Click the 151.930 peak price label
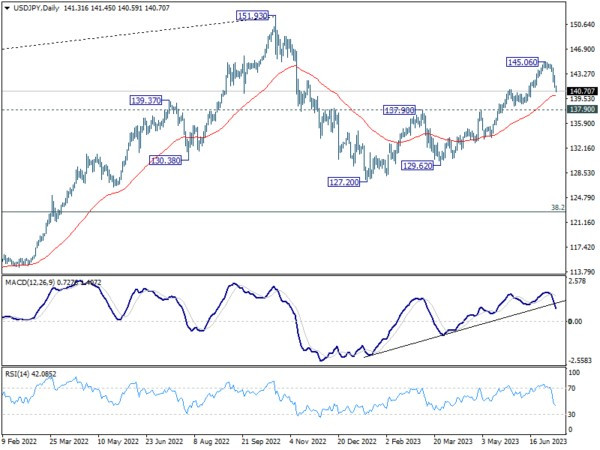 253,16
